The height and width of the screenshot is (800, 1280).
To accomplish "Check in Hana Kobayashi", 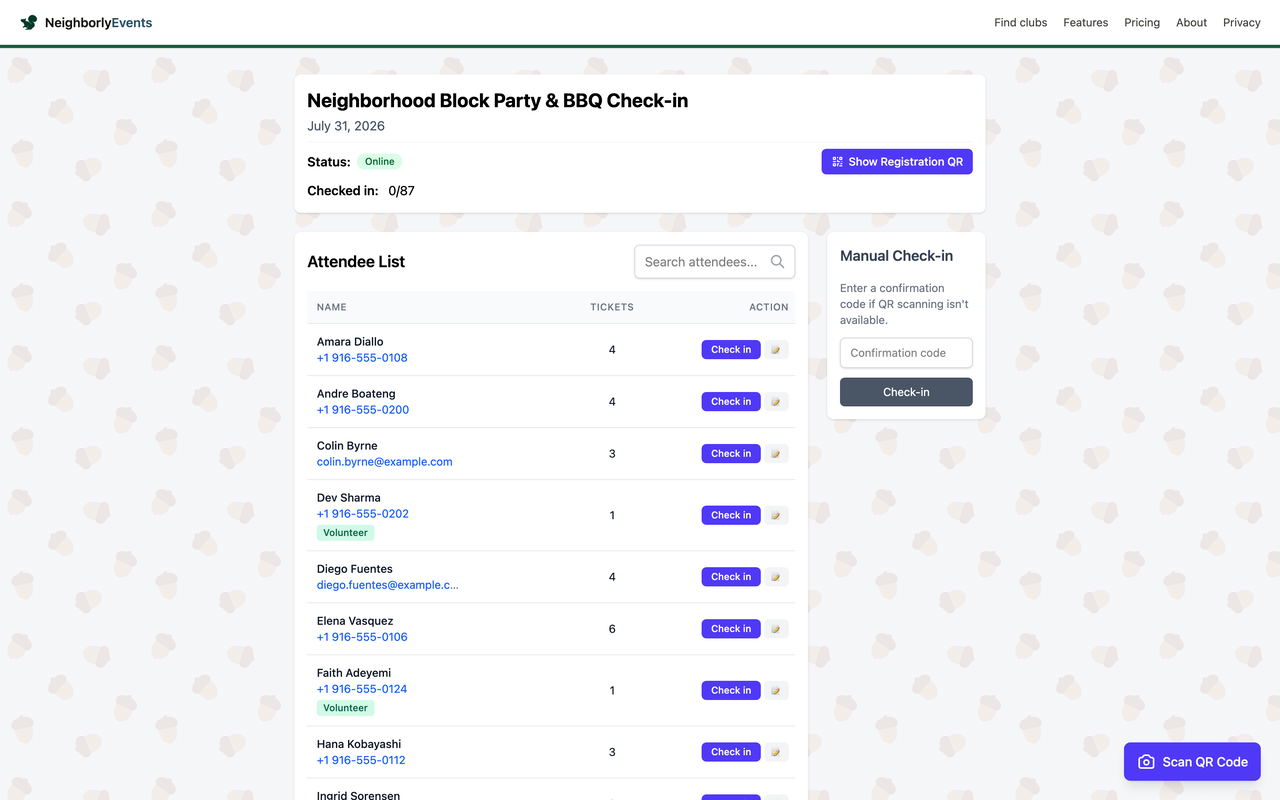I will (731, 752).
